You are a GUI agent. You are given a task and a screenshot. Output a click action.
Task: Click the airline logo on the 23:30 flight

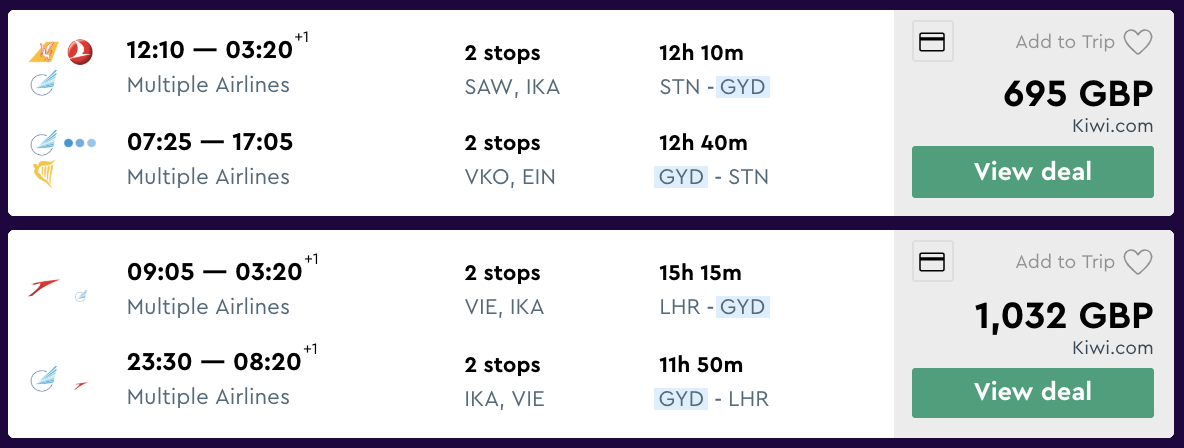pyautogui.click(x=44, y=379)
